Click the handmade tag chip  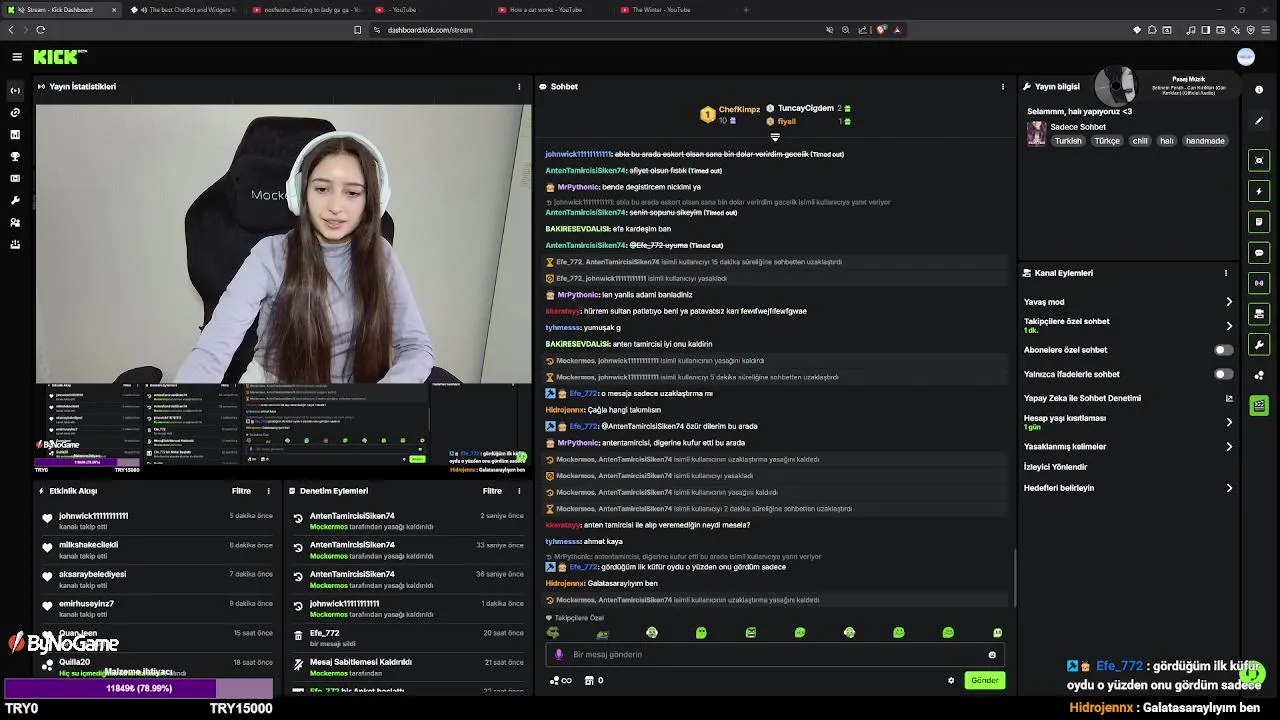point(1205,141)
